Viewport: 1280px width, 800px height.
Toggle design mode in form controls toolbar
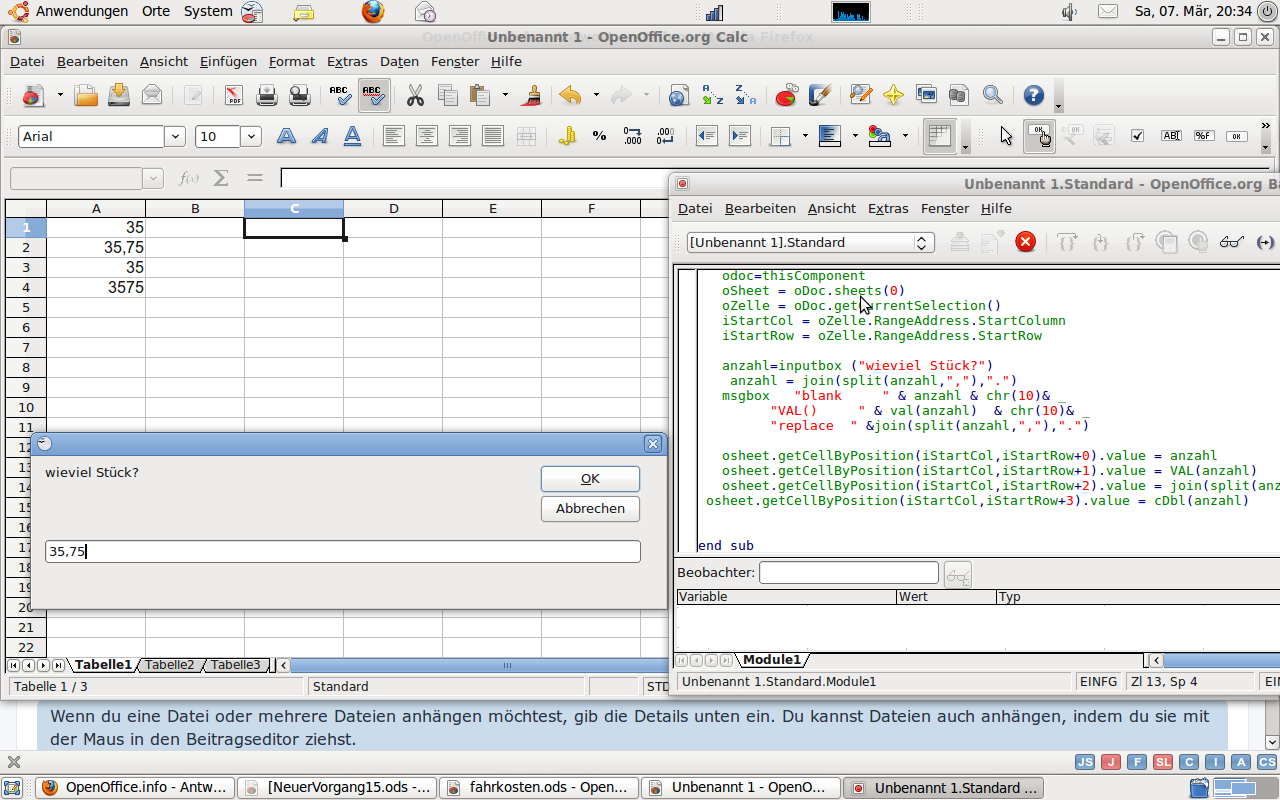[x=1041, y=136]
